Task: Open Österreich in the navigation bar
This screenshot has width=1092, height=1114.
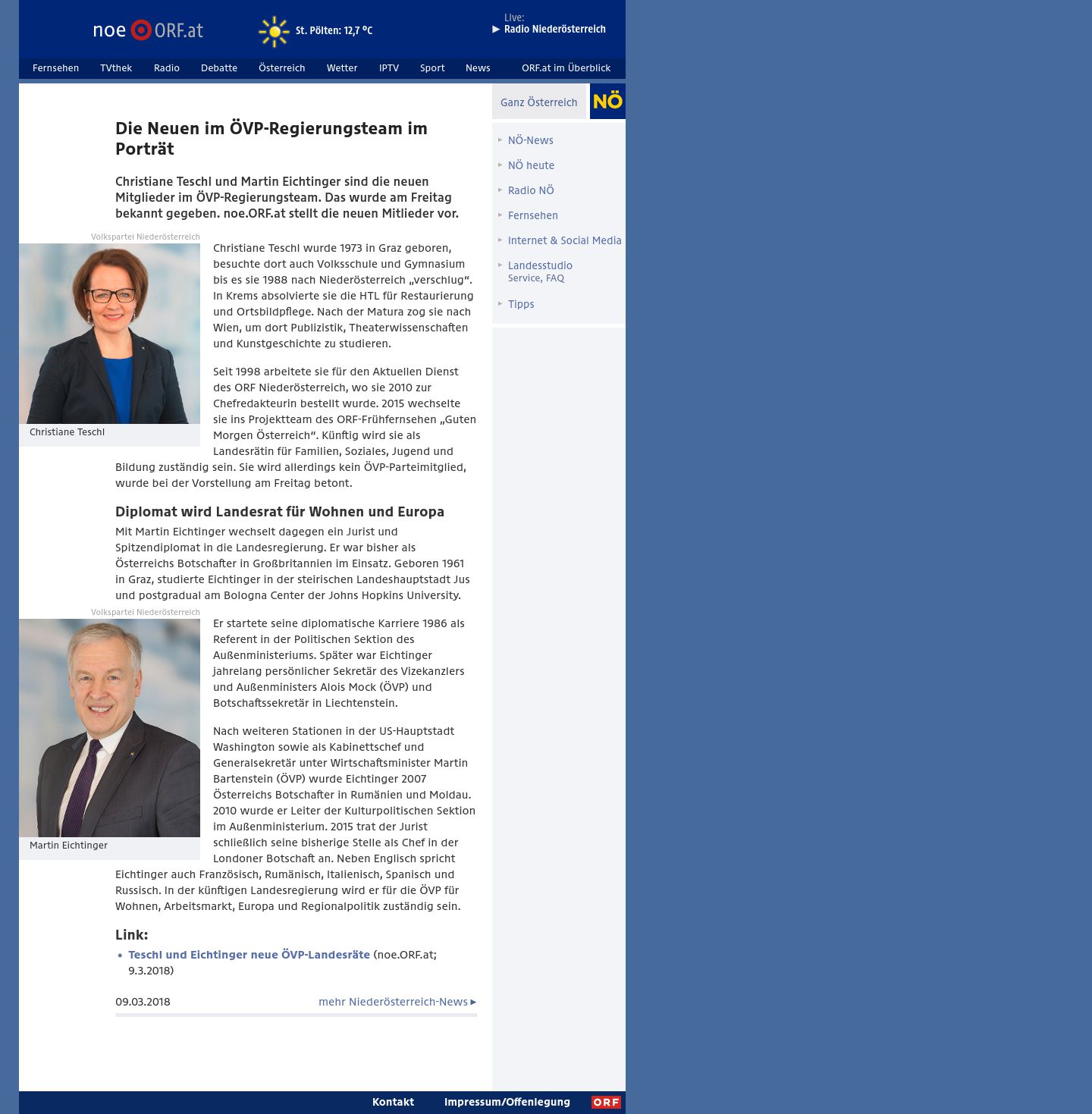Action: (x=282, y=68)
